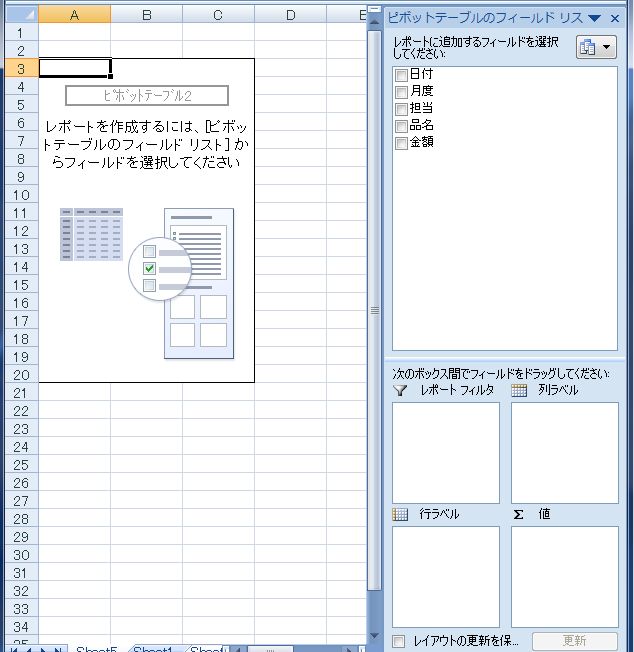Click the ピボットテーブル2 placeholder box
Screen dimensions: 634x652
147,95
